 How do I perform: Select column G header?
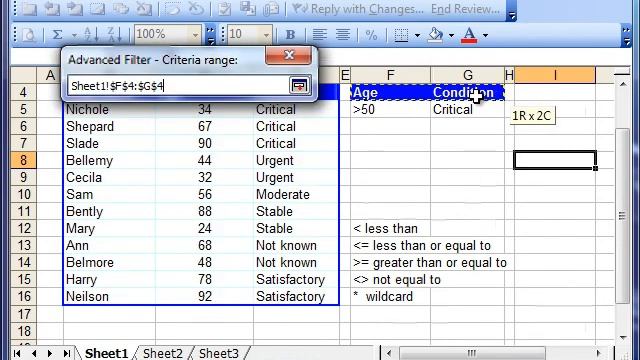tap(468, 75)
